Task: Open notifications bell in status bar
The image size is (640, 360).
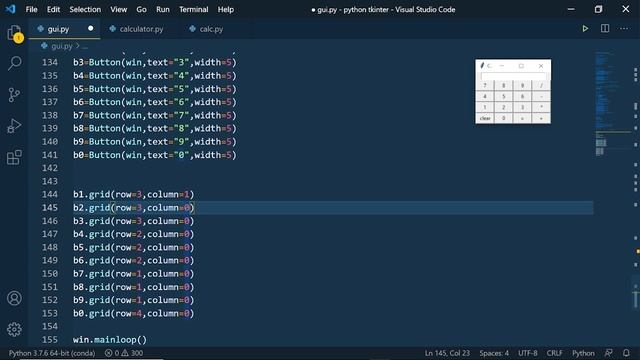Action: point(626,353)
